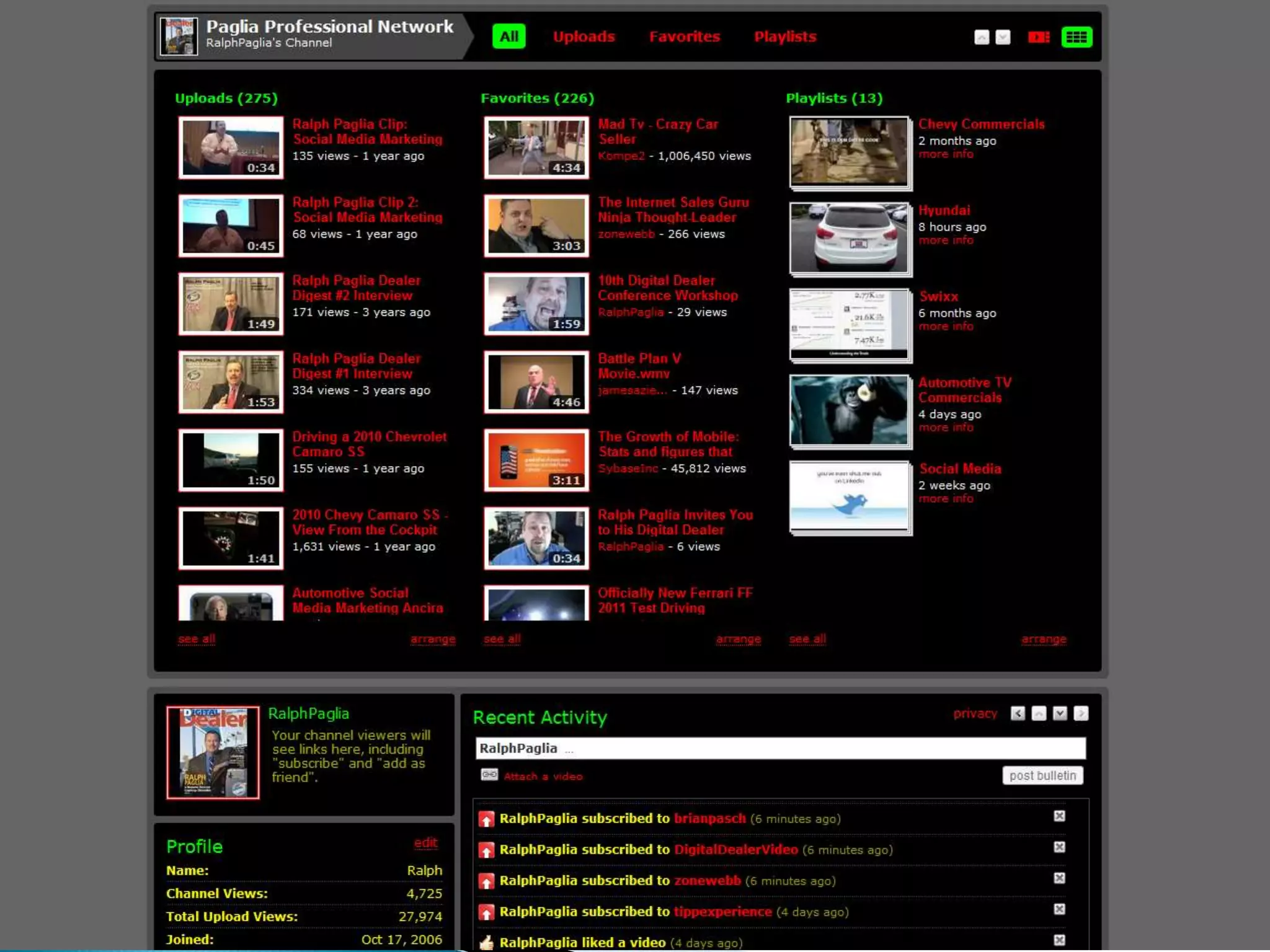Remove the zonewebb subscription activity entry

coord(1059,878)
